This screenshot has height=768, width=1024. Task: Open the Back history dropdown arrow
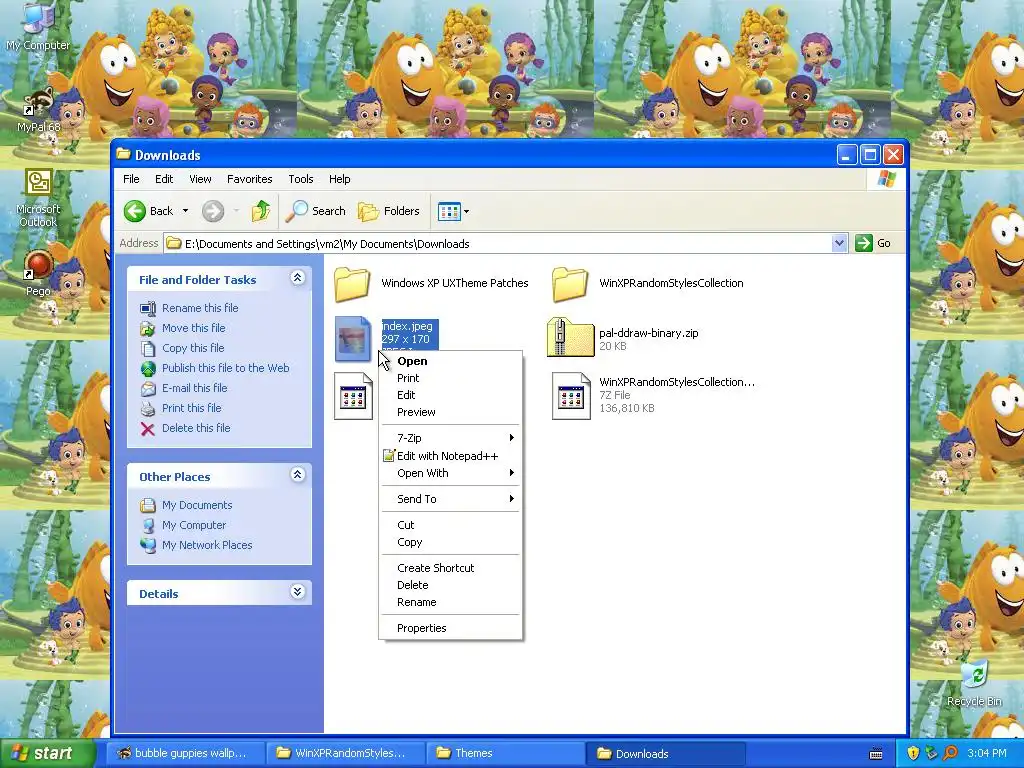point(185,211)
